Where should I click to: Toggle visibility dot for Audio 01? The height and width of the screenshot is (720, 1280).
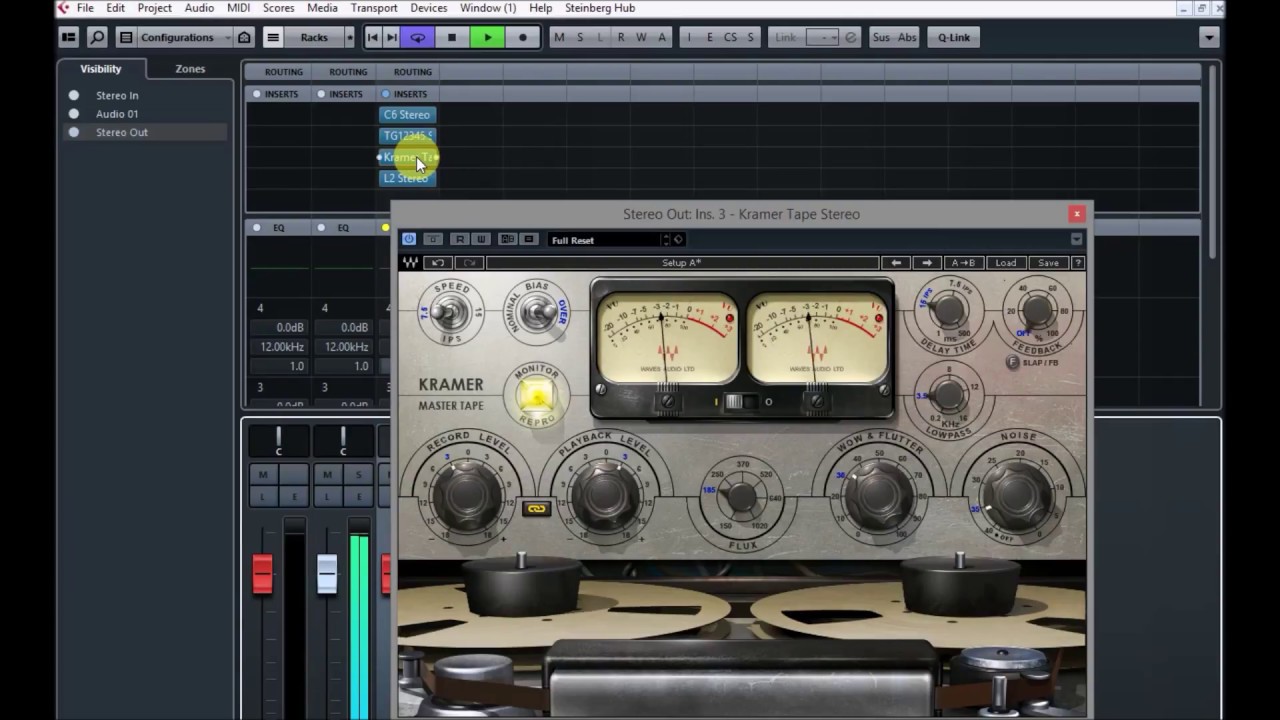[x=74, y=114]
